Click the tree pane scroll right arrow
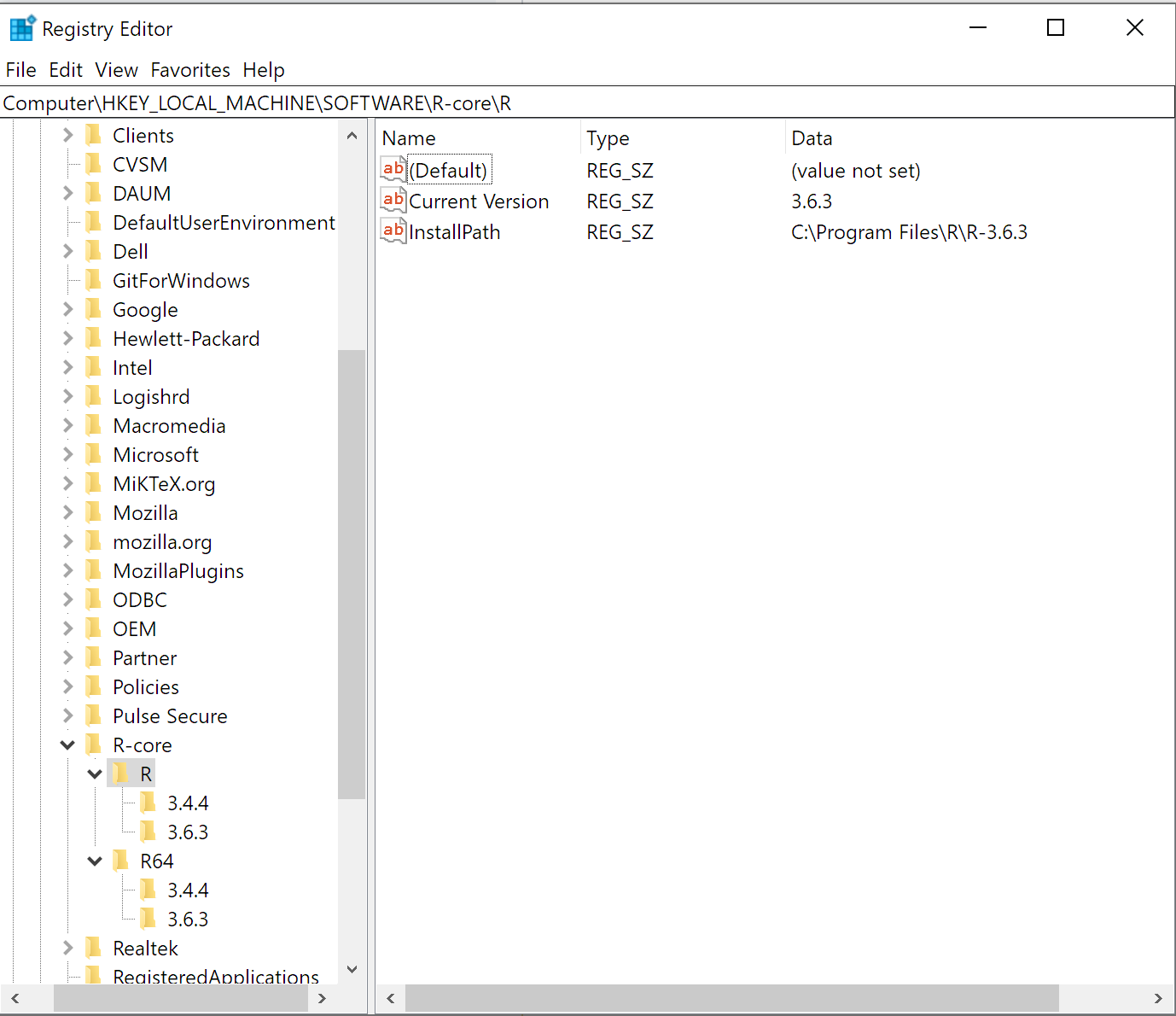 click(322, 998)
